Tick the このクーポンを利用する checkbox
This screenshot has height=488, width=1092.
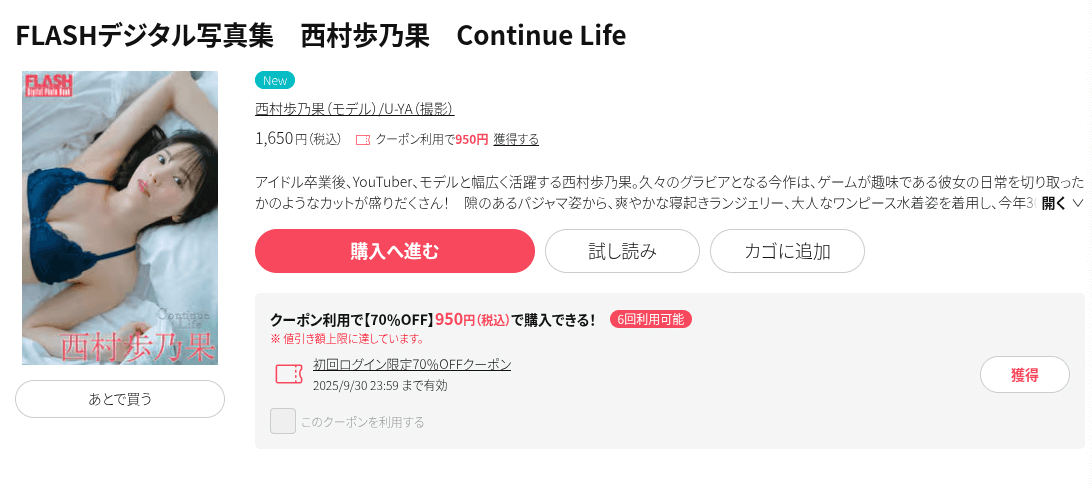click(283, 421)
